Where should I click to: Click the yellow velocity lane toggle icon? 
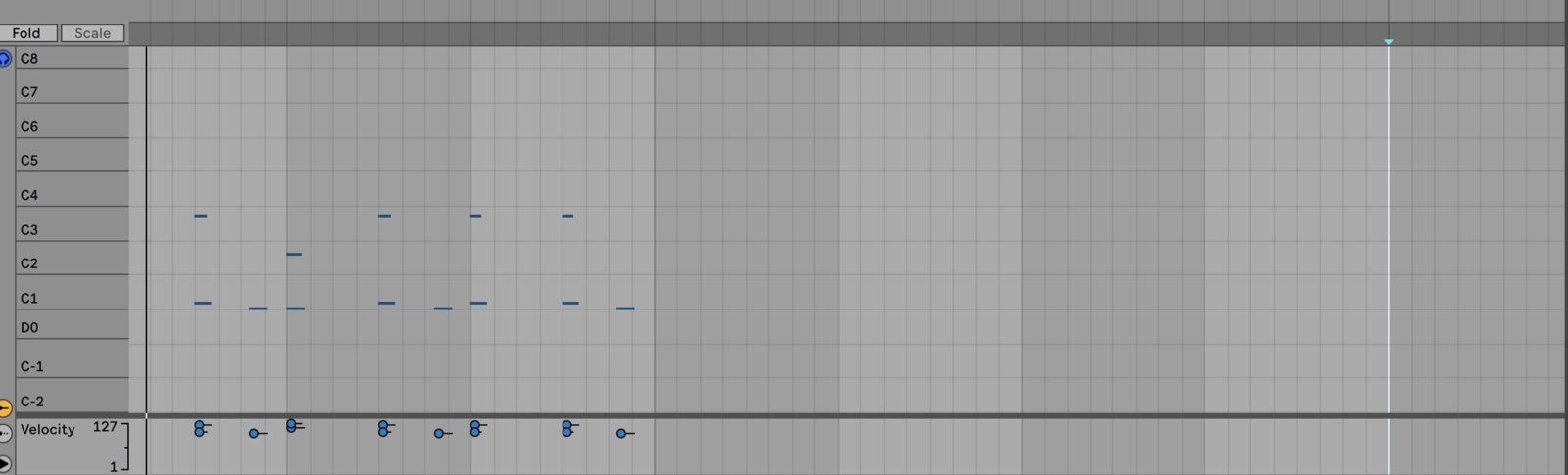pyautogui.click(x=5, y=407)
